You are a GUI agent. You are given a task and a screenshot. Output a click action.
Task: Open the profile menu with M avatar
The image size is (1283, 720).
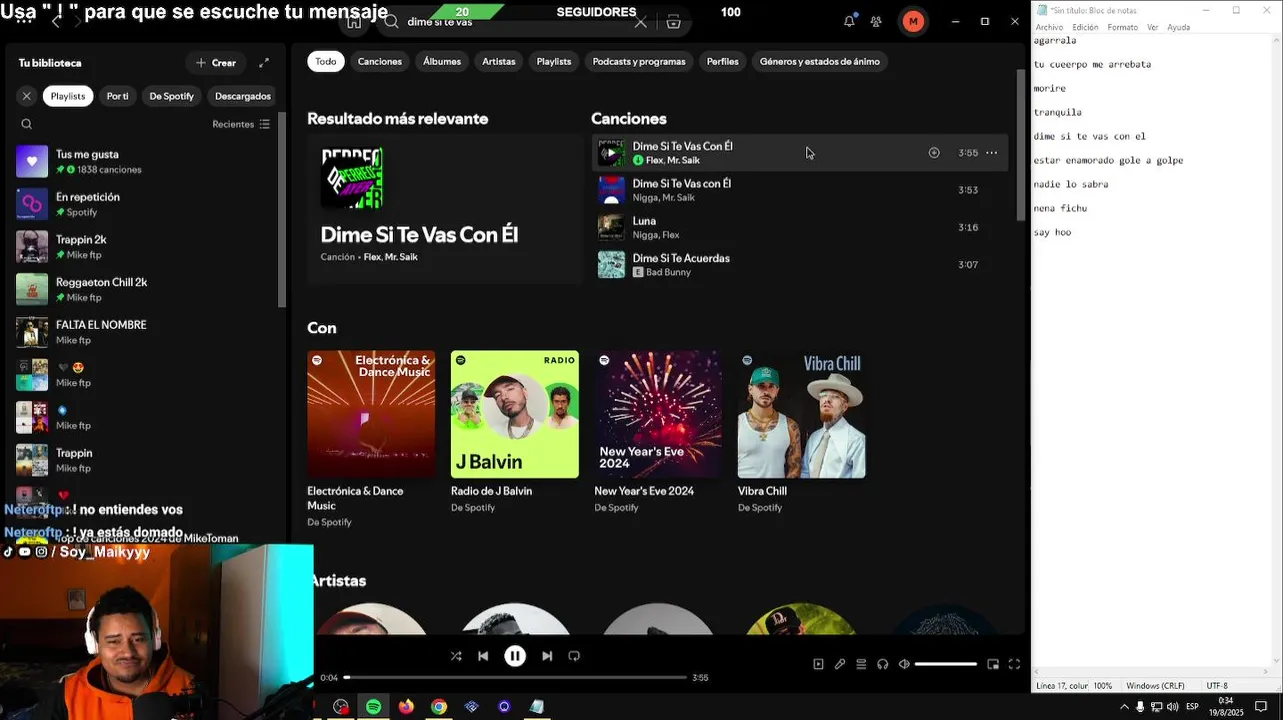pos(913,21)
